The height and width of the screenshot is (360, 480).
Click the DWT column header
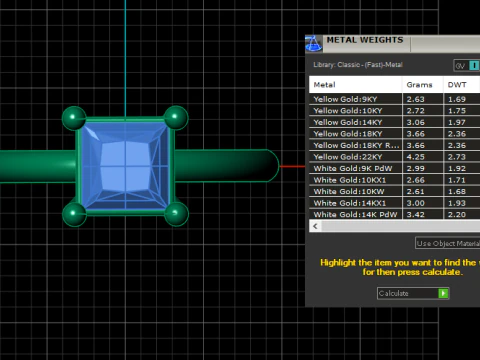pos(462,85)
